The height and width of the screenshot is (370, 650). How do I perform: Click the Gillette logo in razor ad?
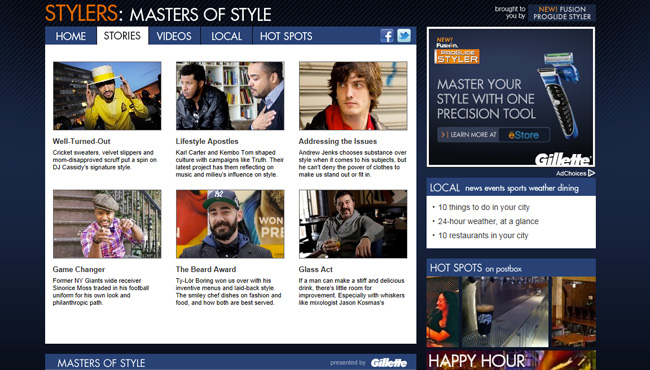point(563,160)
